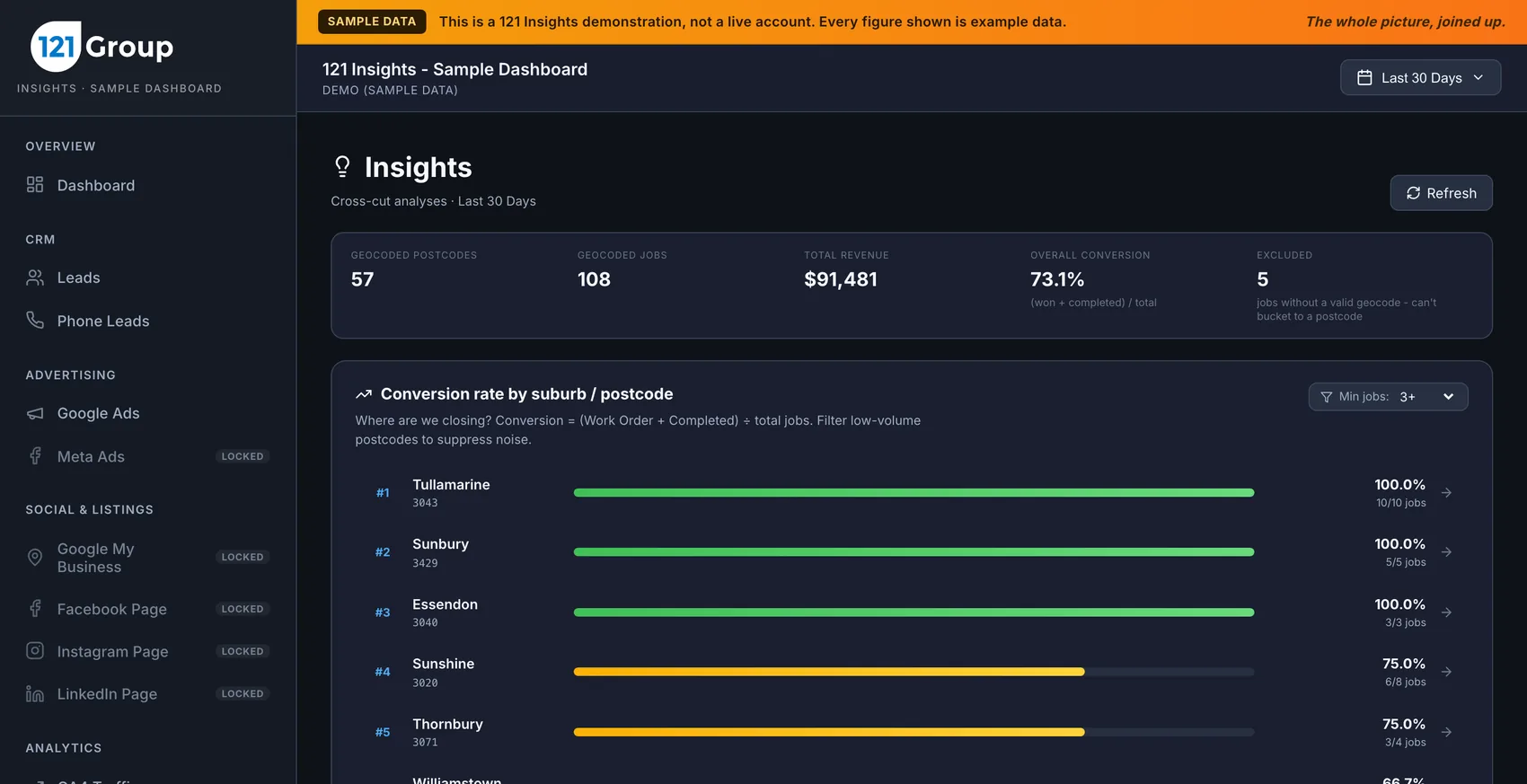Click the funnel filter icon near Min jobs
The image size is (1527, 784).
coord(1326,397)
